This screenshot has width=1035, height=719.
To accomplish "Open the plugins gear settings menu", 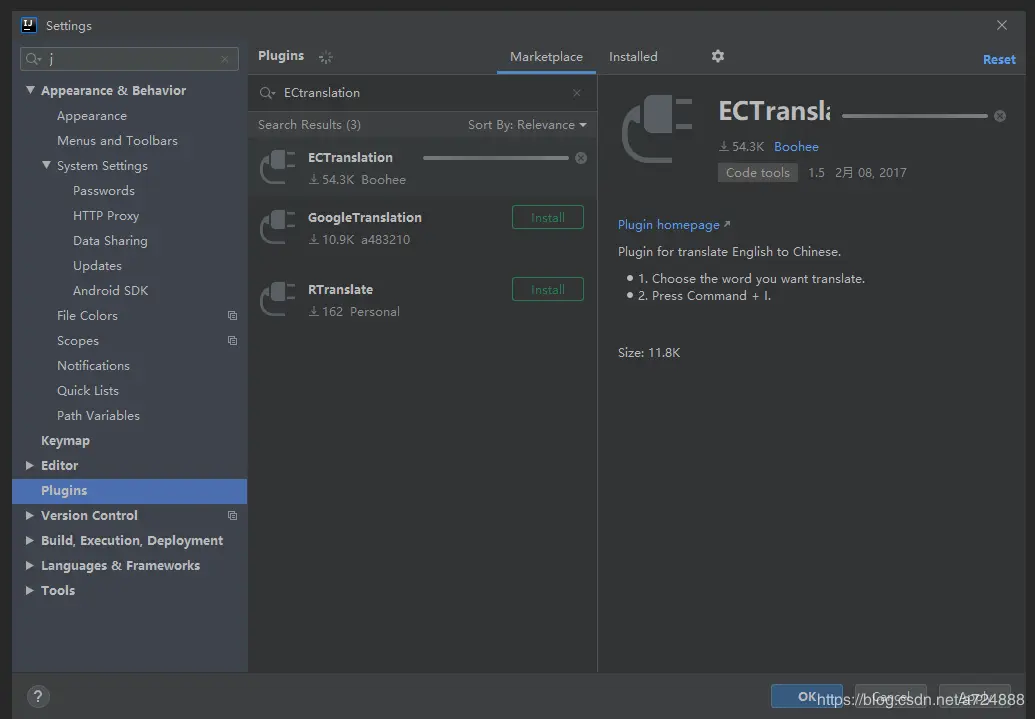I will coord(718,56).
